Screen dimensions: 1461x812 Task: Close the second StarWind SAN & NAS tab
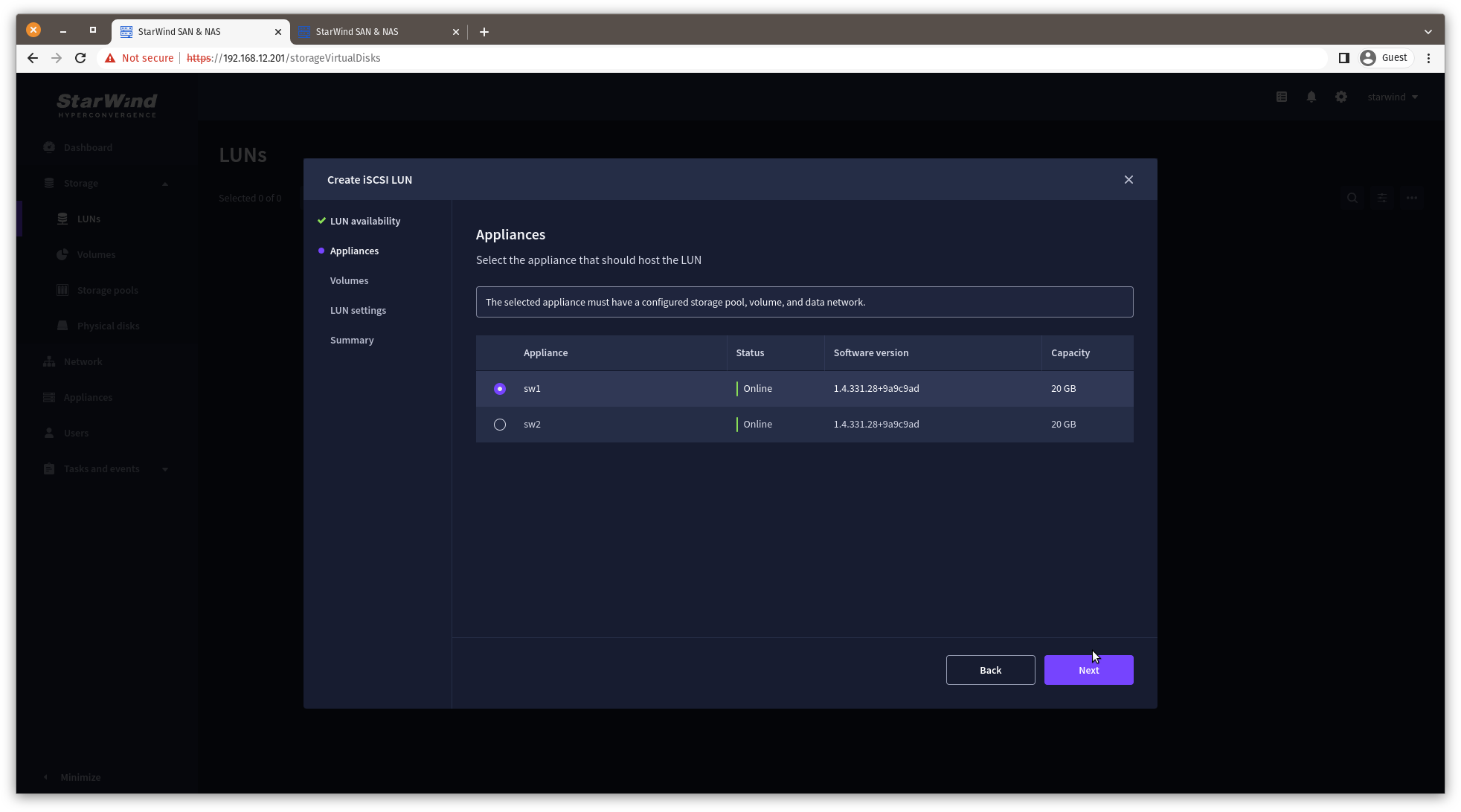point(456,32)
